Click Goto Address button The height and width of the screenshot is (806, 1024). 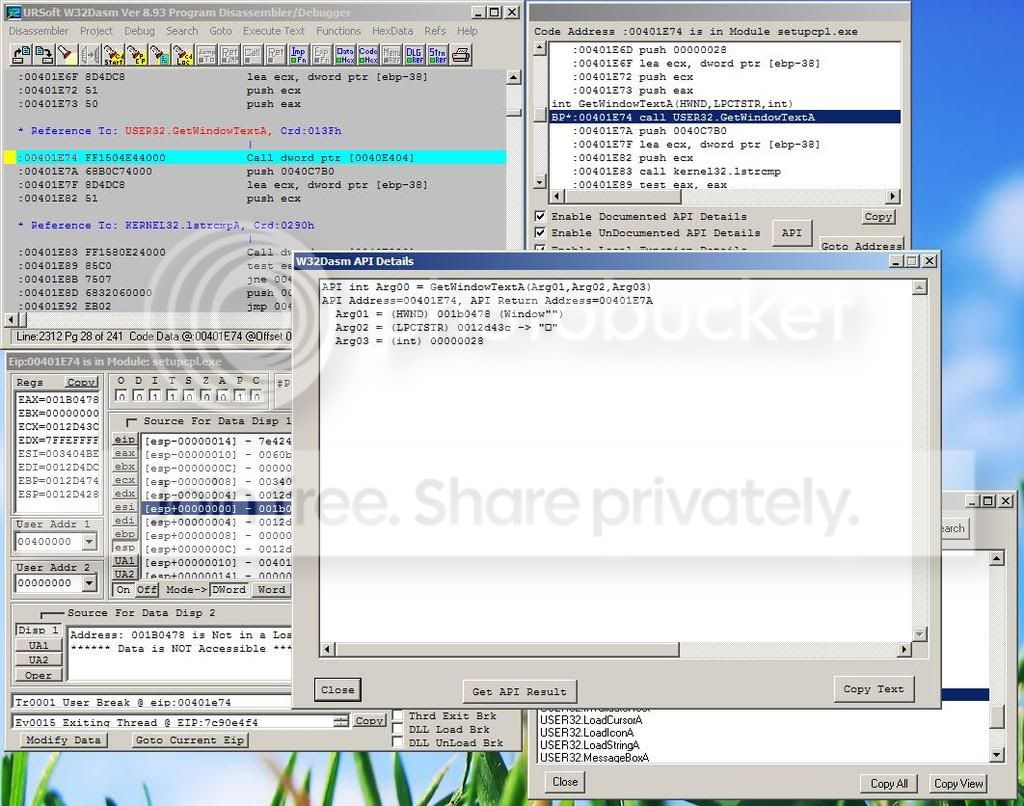(861, 245)
